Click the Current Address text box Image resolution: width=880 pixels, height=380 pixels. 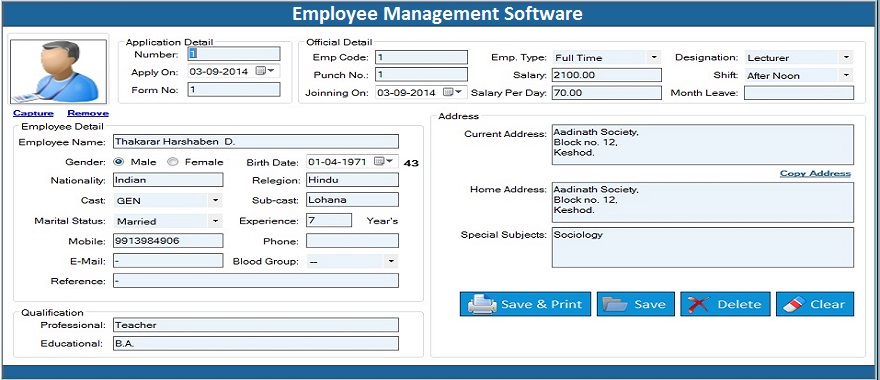pyautogui.click(x=703, y=144)
